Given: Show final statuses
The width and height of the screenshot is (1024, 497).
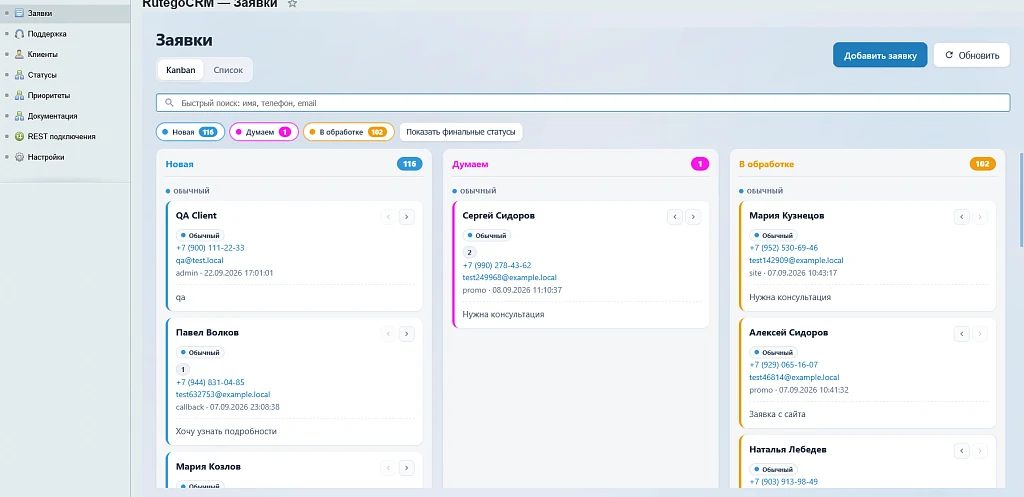Looking at the screenshot, I should point(461,132).
